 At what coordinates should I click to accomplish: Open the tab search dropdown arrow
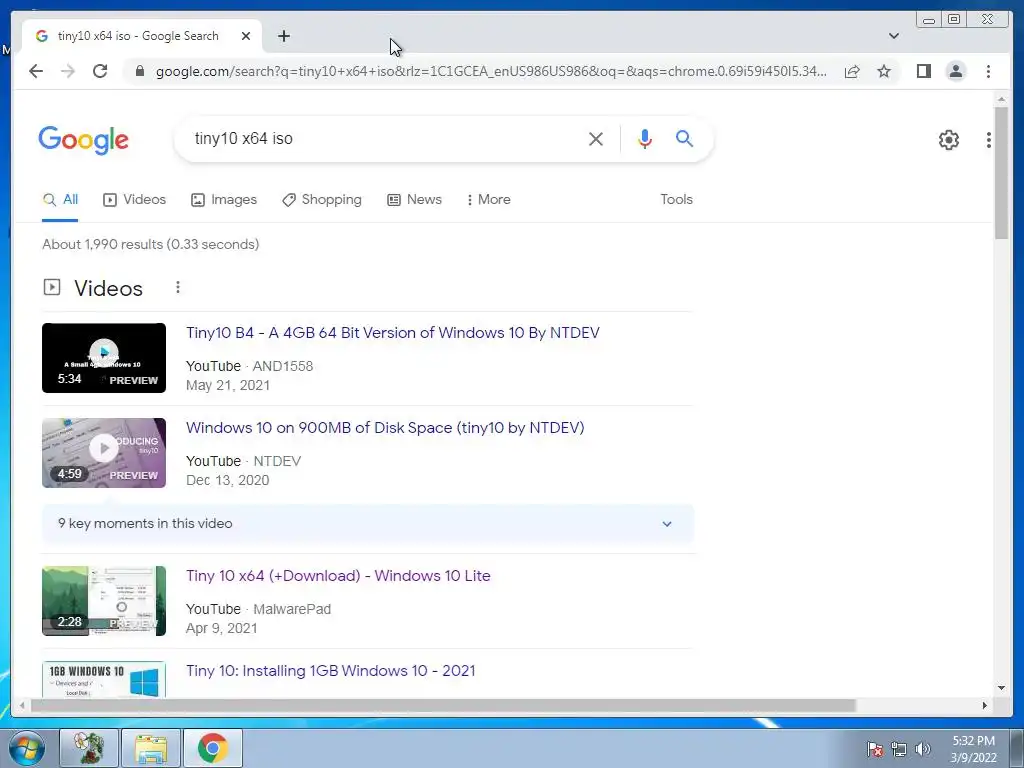click(894, 36)
